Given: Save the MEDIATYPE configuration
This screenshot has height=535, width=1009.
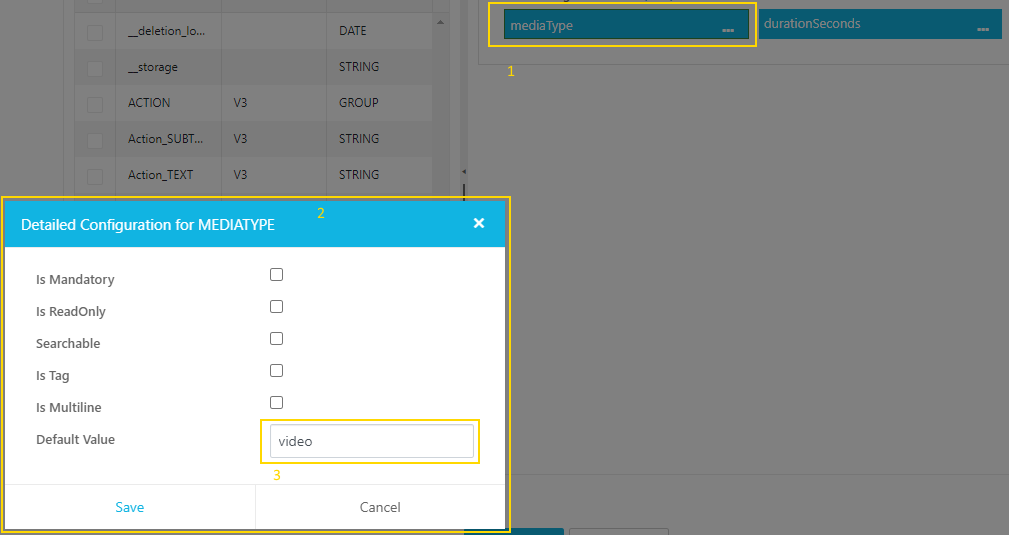Looking at the screenshot, I should coord(130,507).
